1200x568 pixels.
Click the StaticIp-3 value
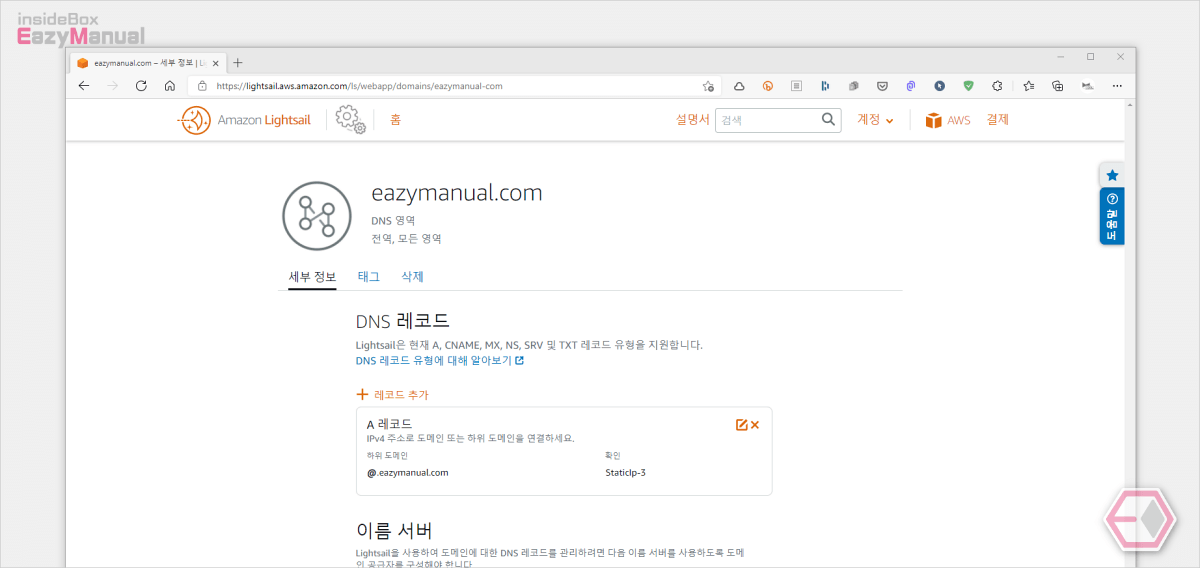pos(625,473)
